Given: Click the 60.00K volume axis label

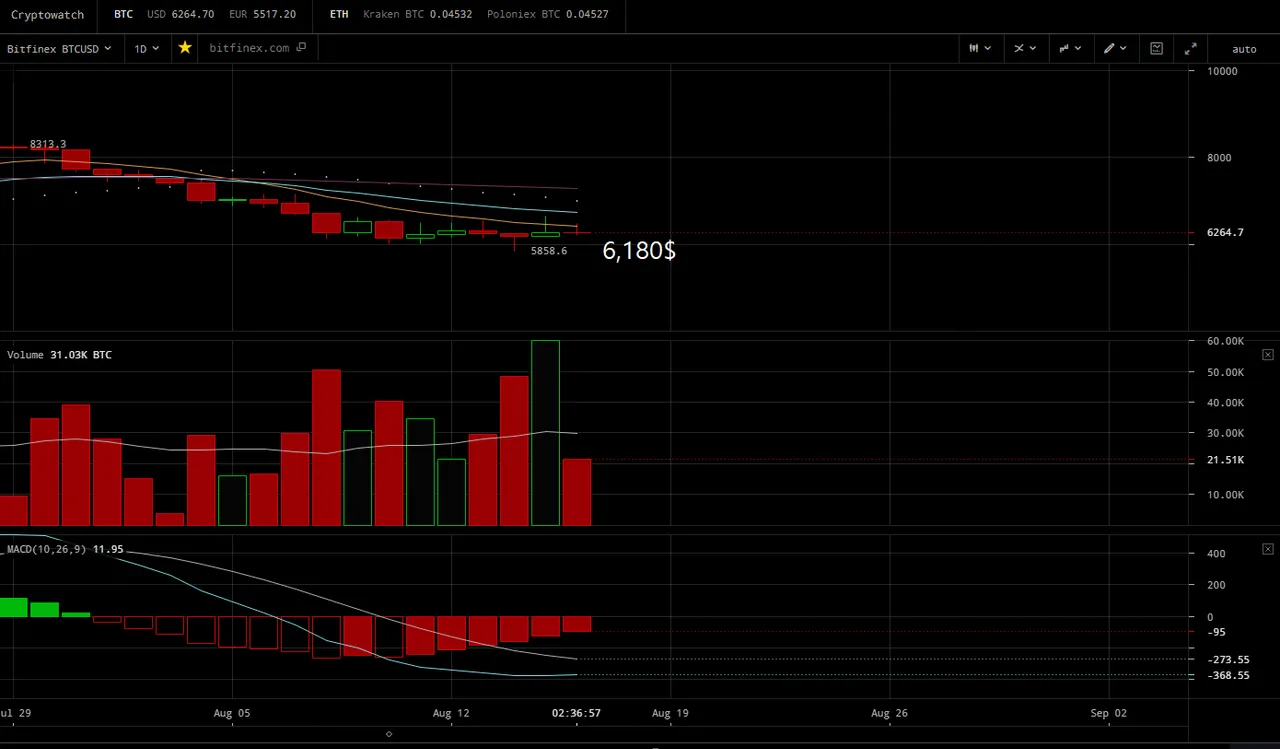Looking at the screenshot, I should (x=1225, y=341).
